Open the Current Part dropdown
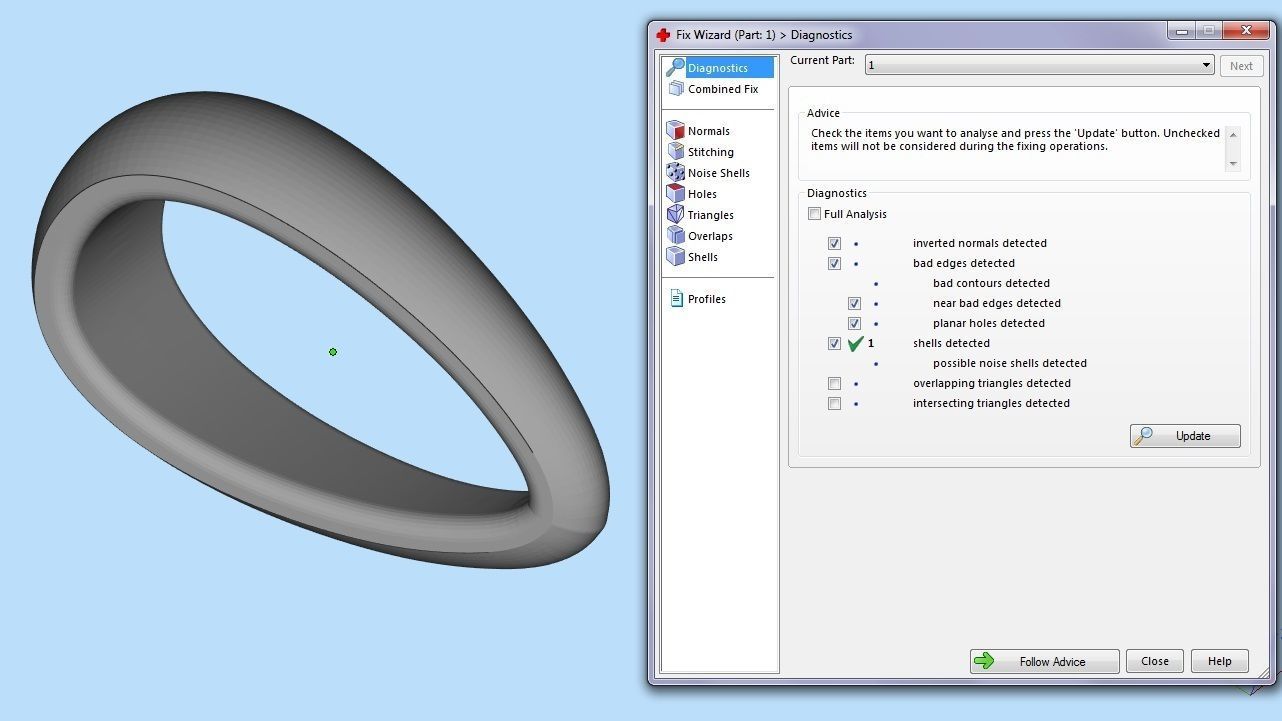The image size is (1282, 721). [1040, 65]
